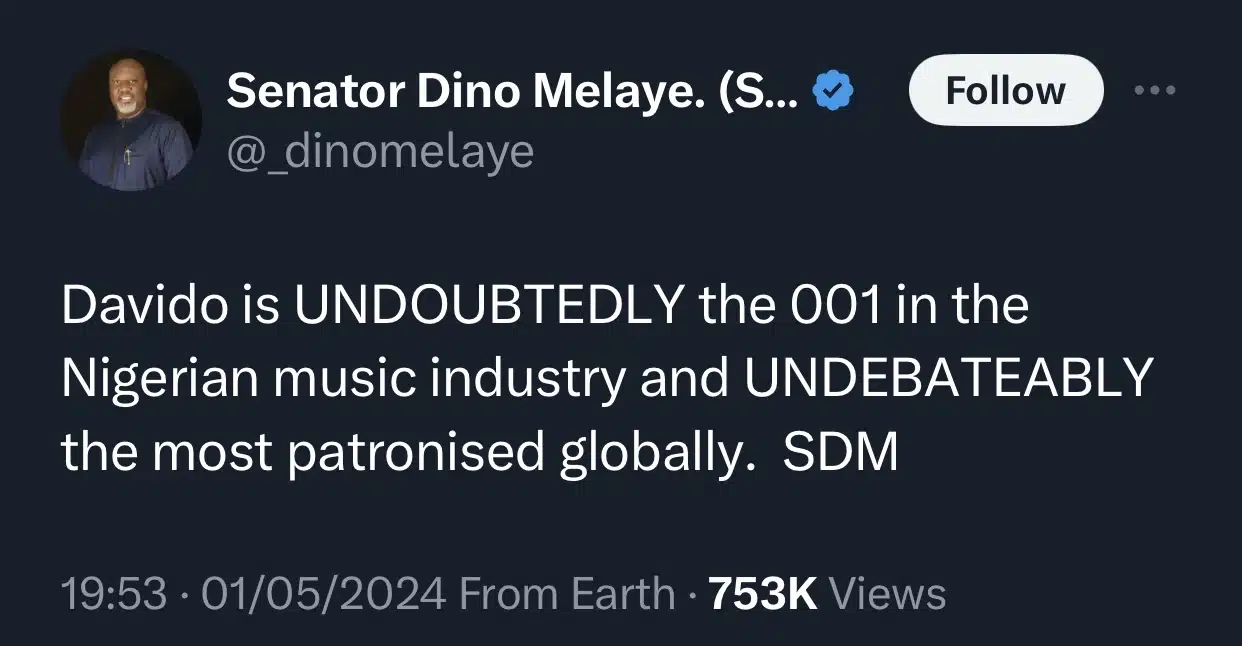This screenshot has height=646, width=1242.
Task: Click the SDM signature ending the tweet
Action: [x=841, y=451]
